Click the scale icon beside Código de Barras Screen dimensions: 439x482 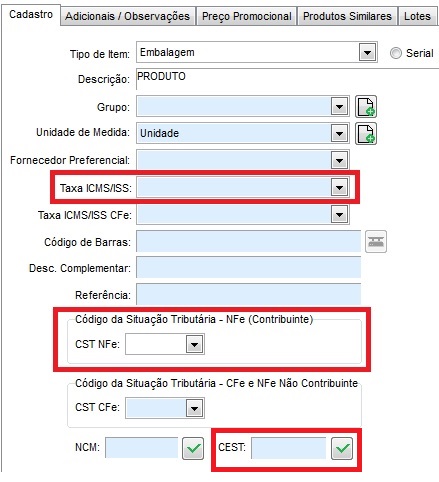[x=376, y=241]
